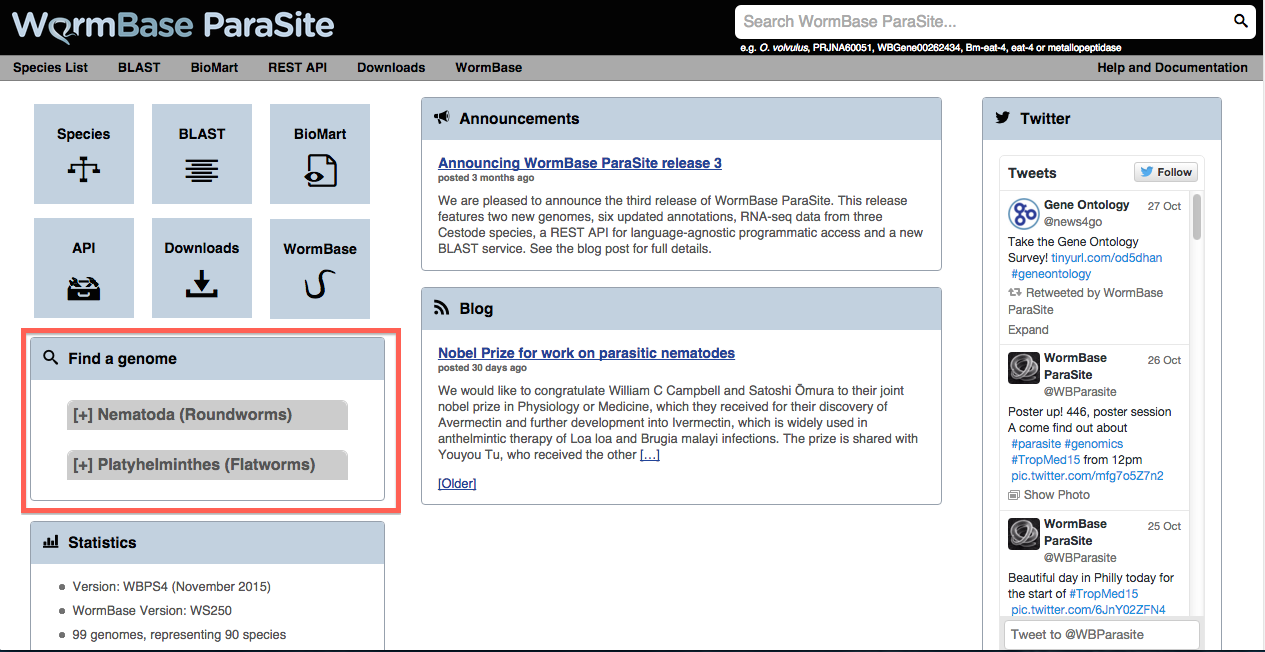The height and width of the screenshot is (652, 1265).
Task: Focus the Search WormBase ParaSite field
Action: click(980, 21)
